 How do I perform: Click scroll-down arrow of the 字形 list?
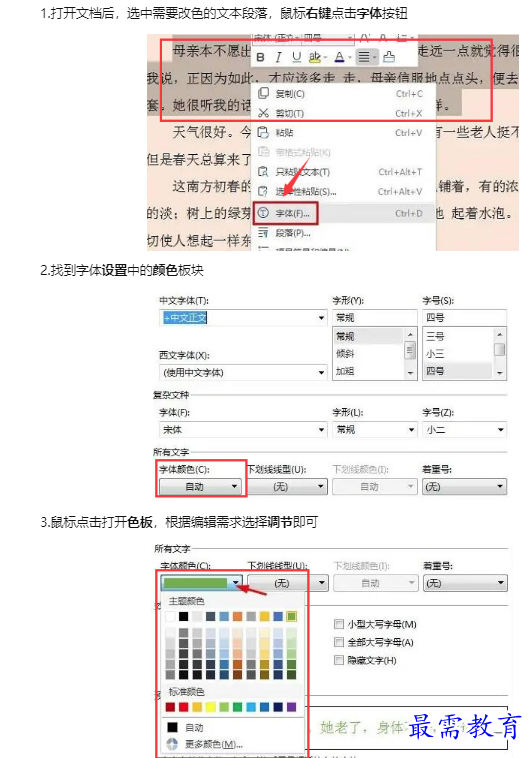tap(410, 373)
